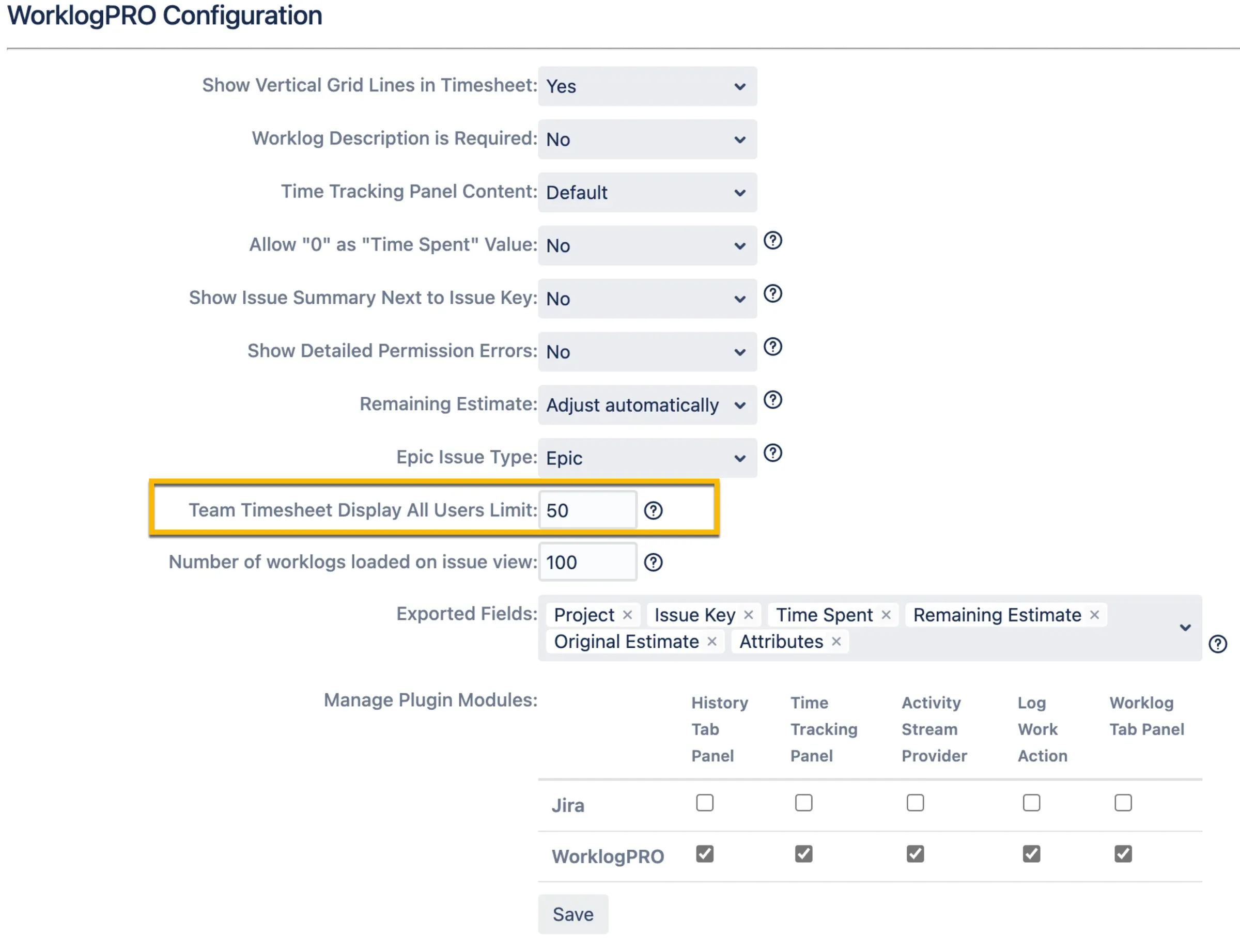Open help for Detailed Permission Errors
The height and width of the screenshot is (952, 1240).
(772, 347)
